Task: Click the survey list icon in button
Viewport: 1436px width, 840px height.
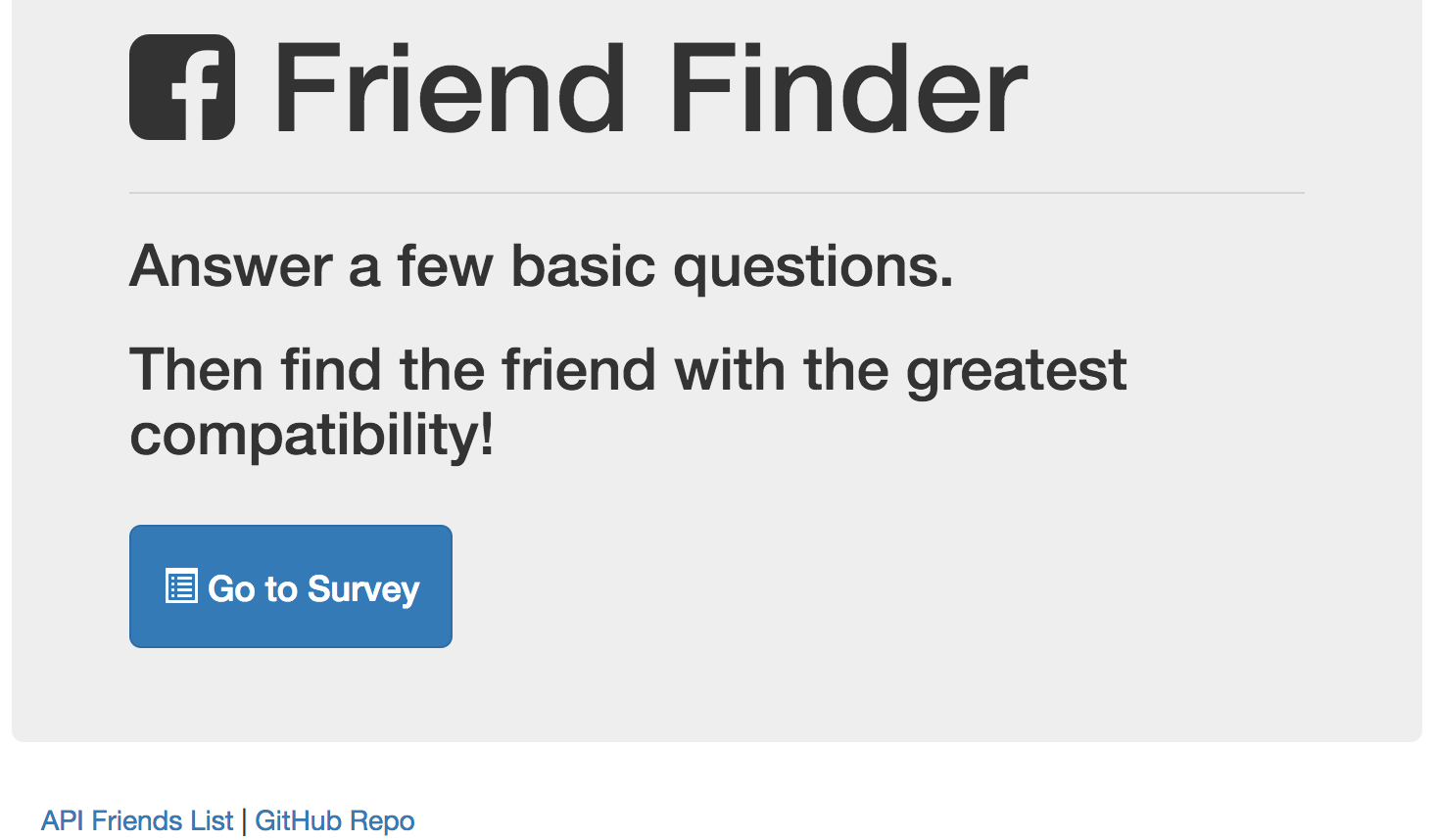Action: click(181, 586)
